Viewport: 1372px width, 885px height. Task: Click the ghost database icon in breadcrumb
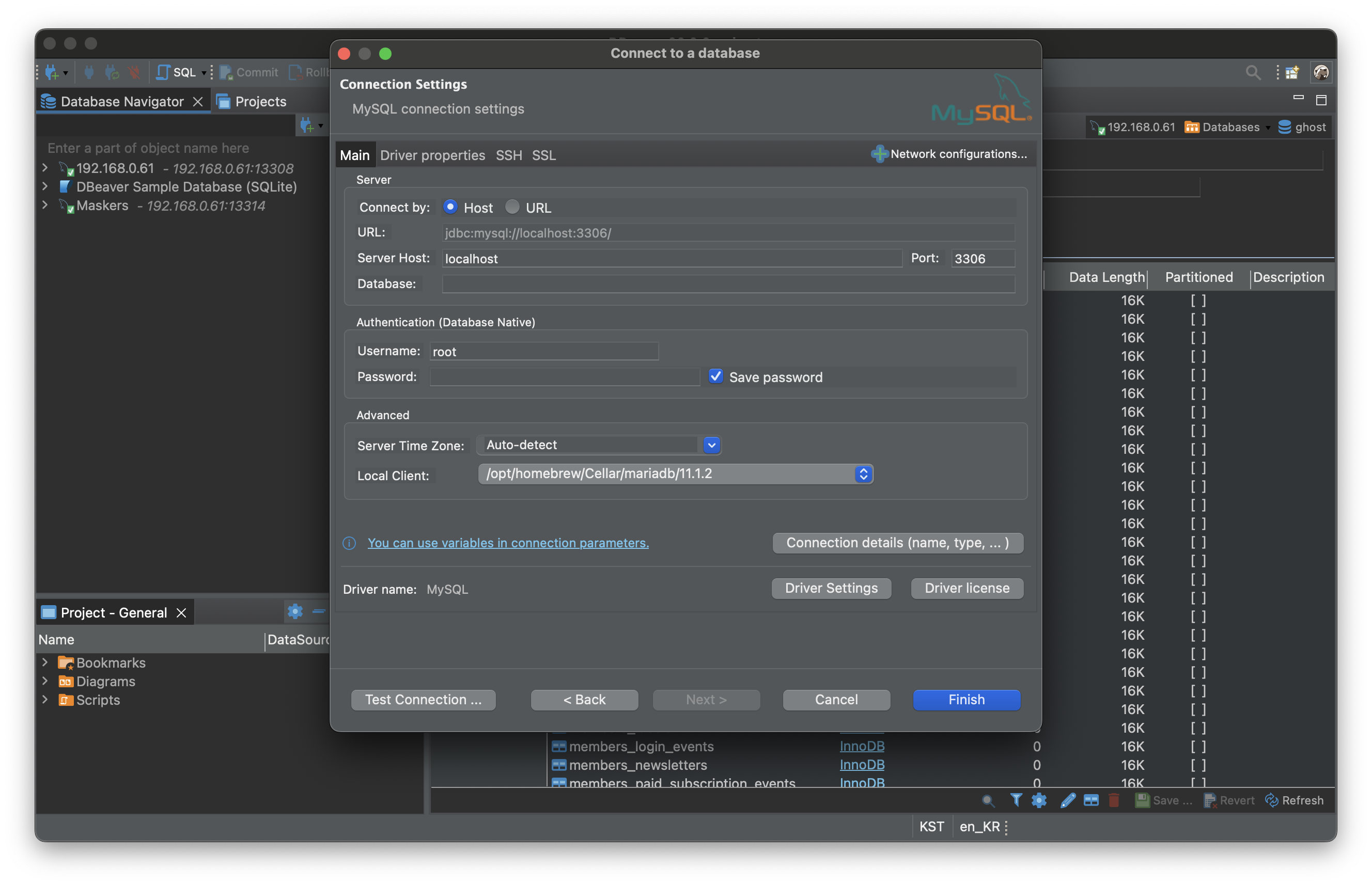pyautogui.click(x=1285, y=127)
